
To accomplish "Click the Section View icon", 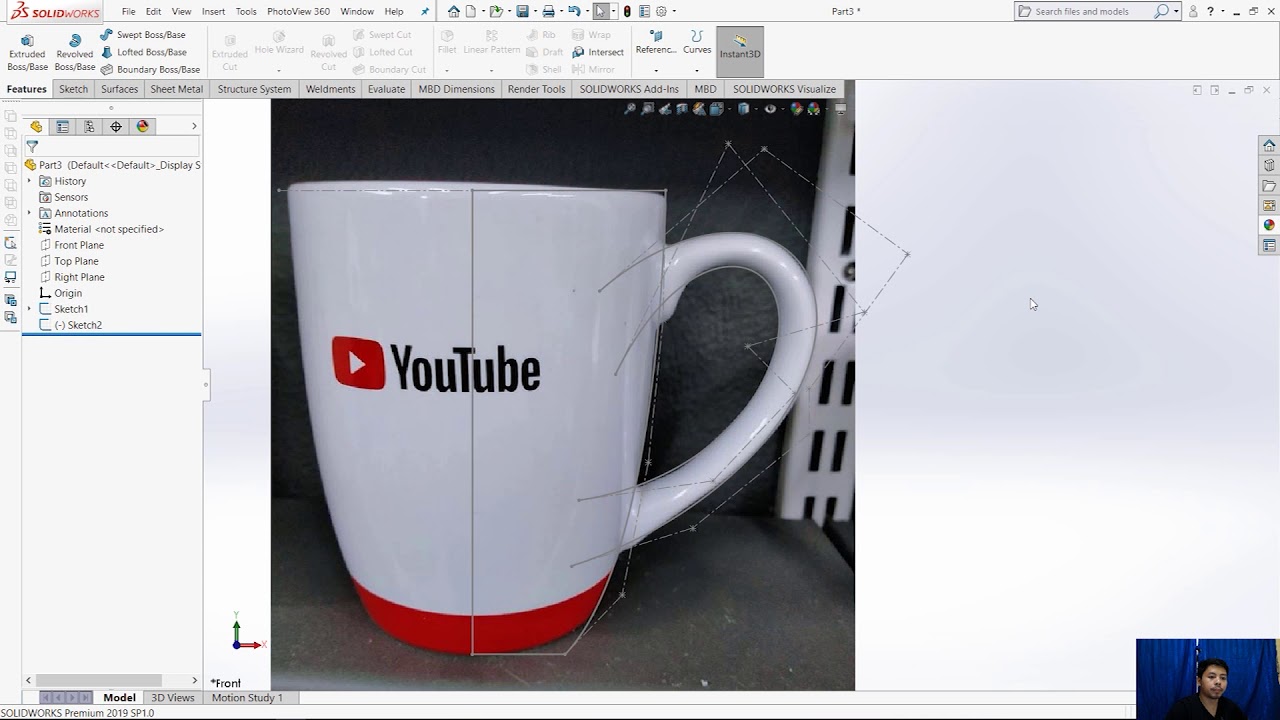I will tap(682, 109).
